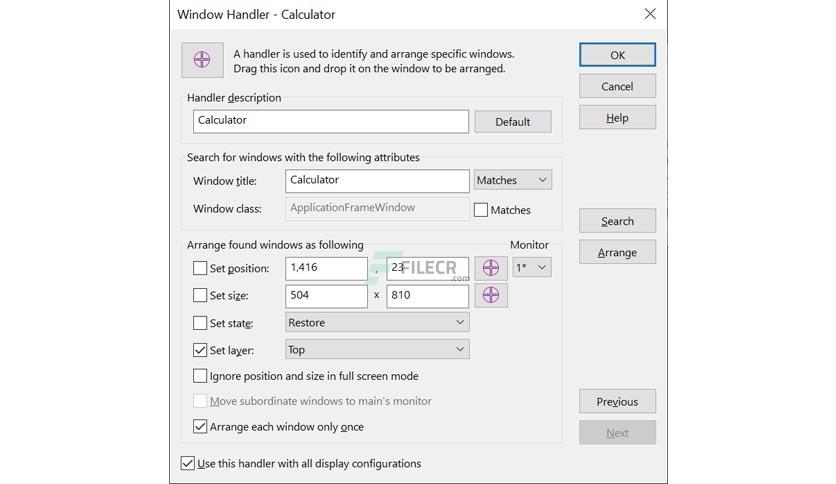Click the crosshair handler icon beside the description text
The image size is (836, 484).
click(x=202, y=60)
